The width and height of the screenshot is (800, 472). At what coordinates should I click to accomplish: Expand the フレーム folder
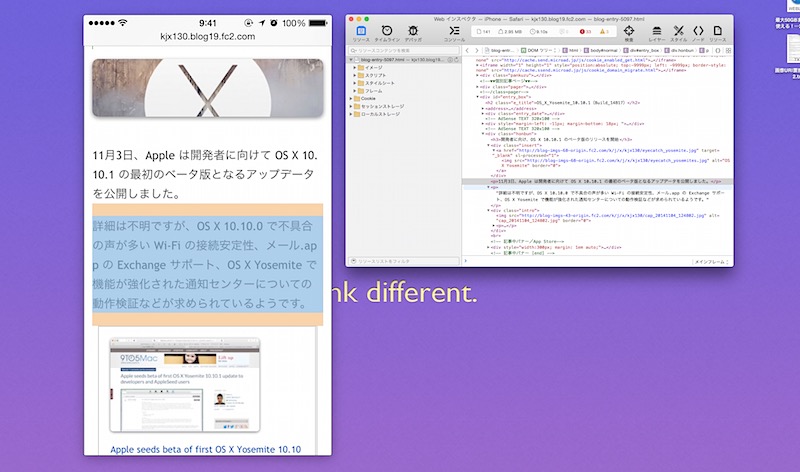click(x=355, y=91)
